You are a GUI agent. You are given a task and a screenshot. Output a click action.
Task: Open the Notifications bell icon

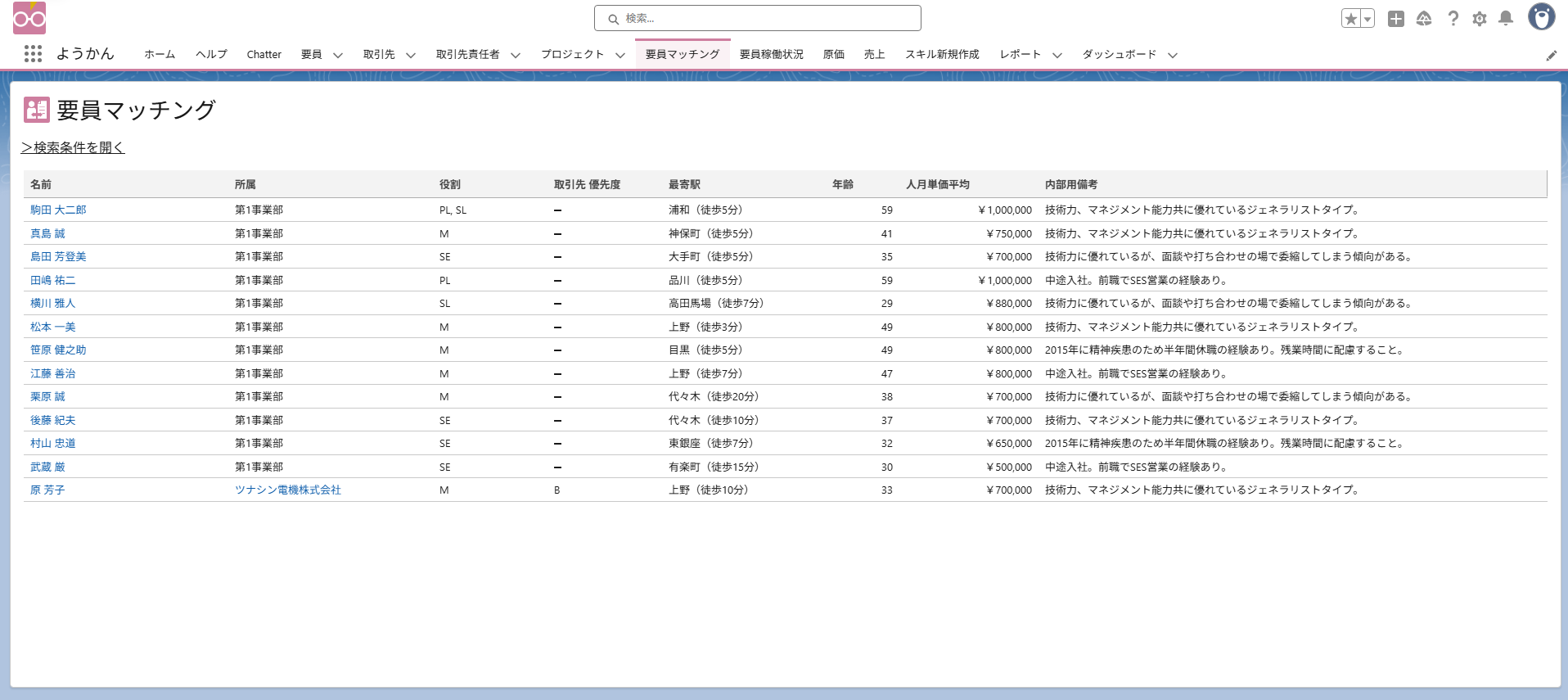(x=1505, y=19)
